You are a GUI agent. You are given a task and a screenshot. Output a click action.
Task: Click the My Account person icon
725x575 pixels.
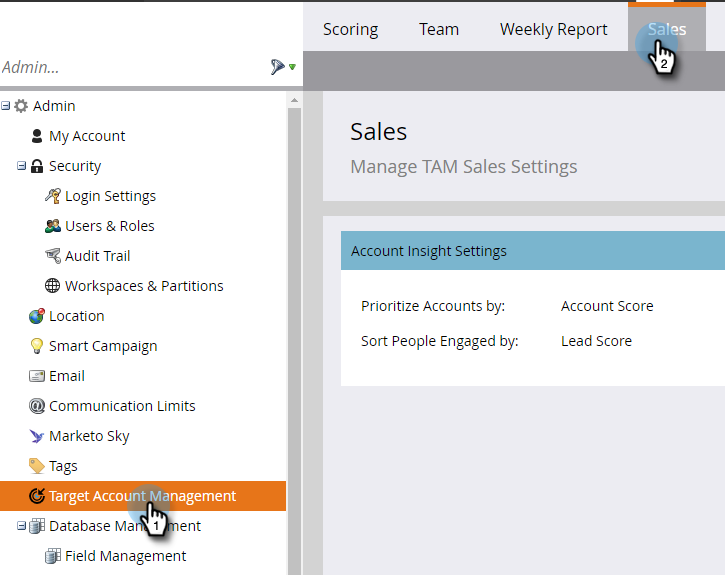point(37,136)
